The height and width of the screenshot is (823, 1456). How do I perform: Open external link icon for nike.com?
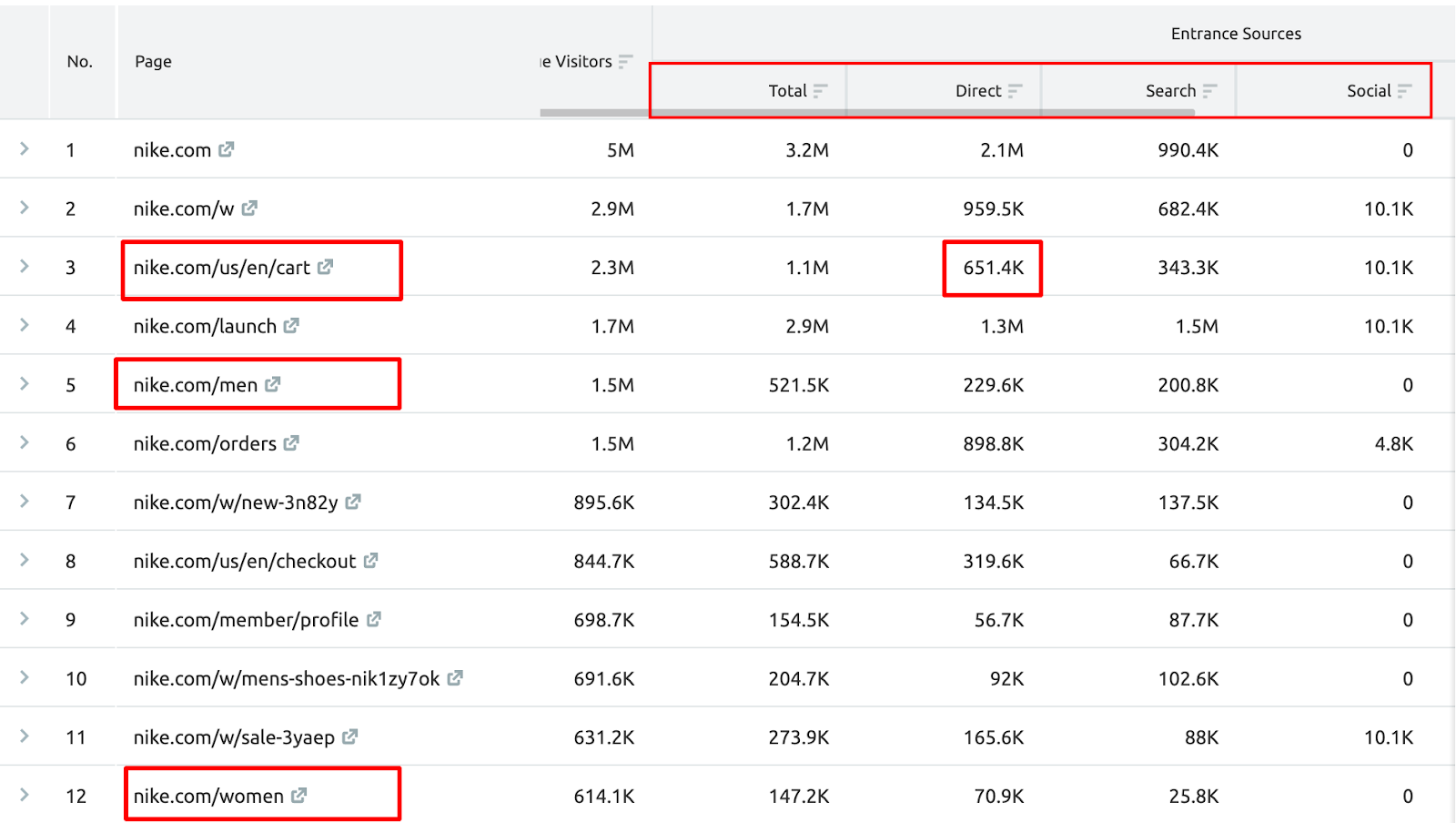227,149
